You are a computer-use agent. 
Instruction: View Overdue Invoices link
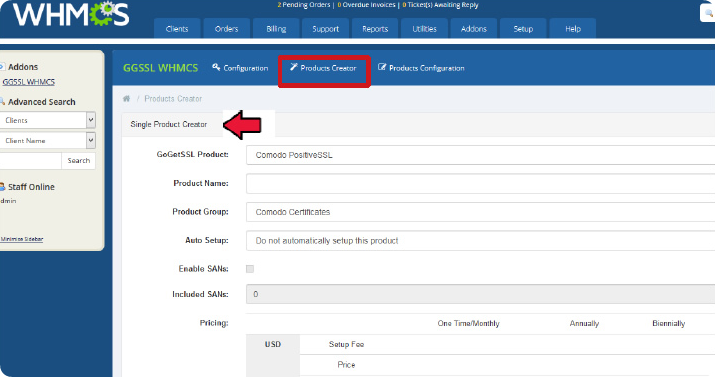(x=367, y=5)
